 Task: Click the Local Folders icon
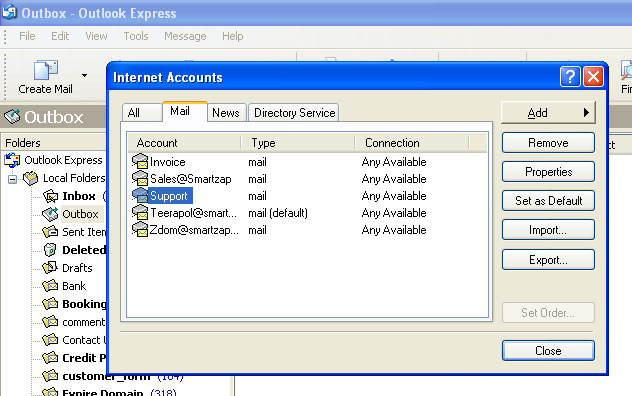click(x=31, y=178)
